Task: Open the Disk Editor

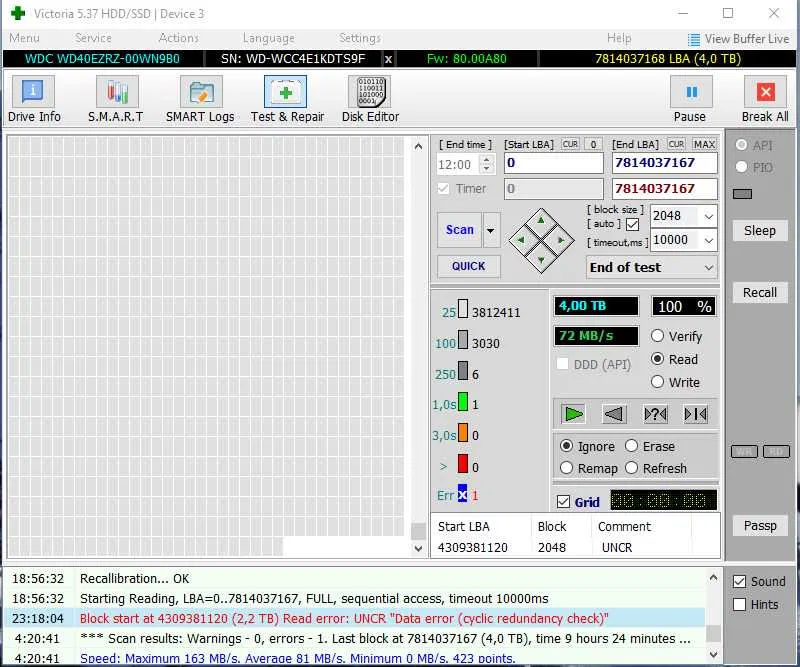Action: [x=370, y=100]
